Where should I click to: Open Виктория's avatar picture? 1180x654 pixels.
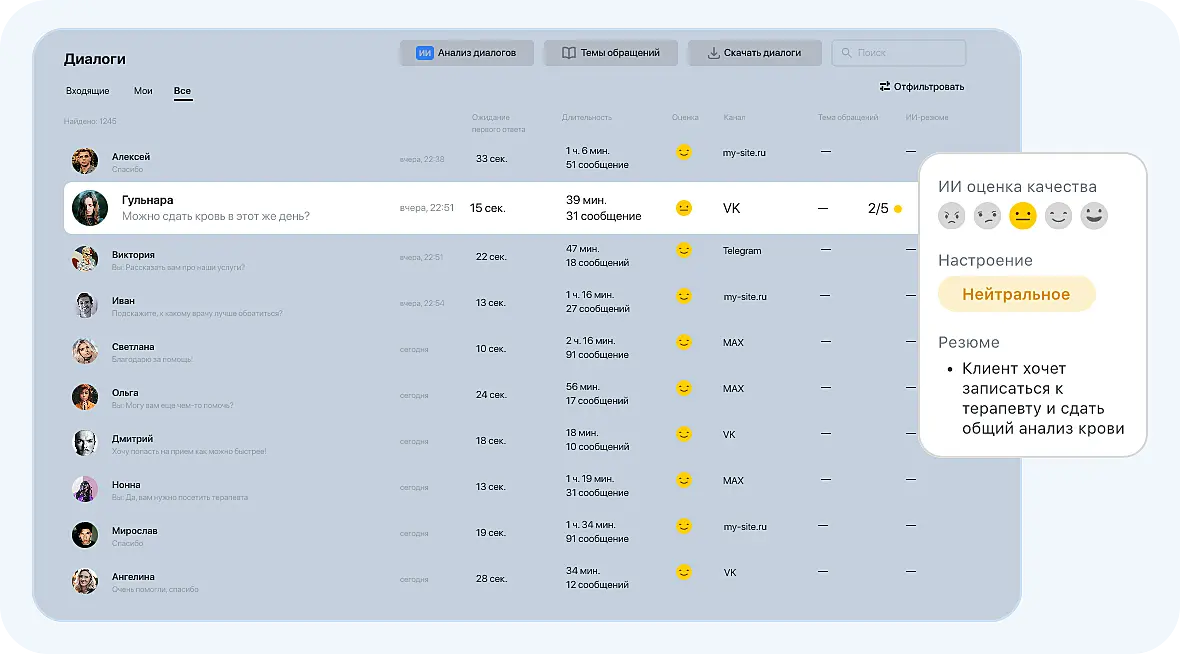point(85,259)
